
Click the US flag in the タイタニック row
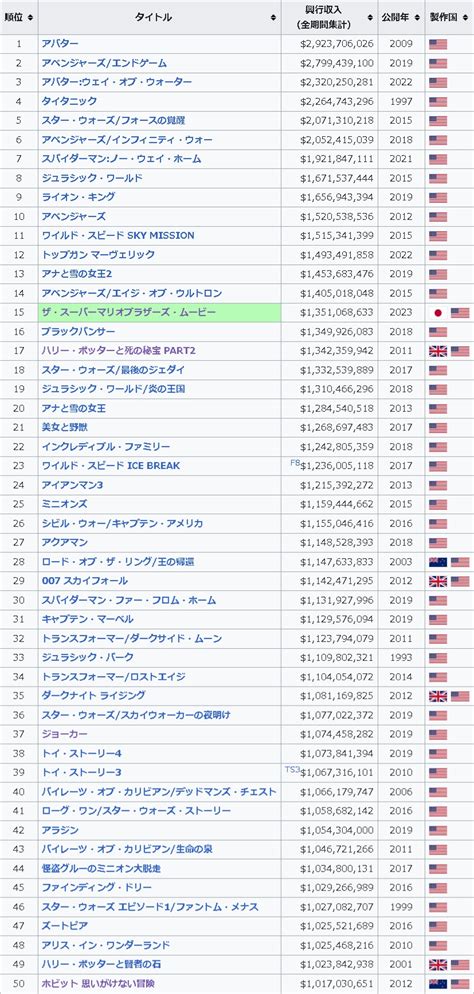coord(438,101)
